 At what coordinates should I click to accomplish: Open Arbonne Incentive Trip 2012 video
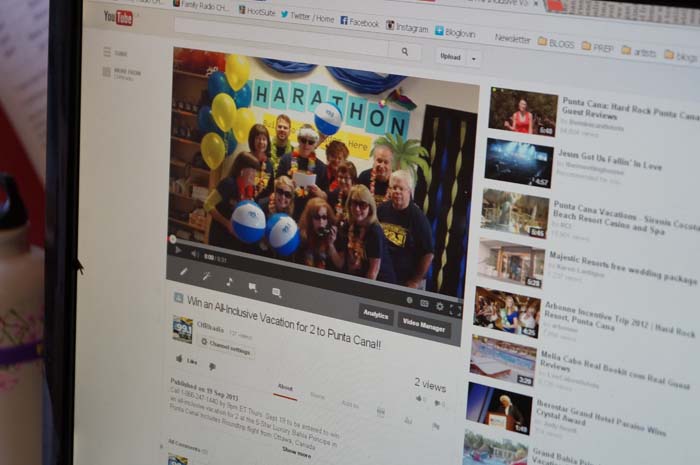click(x=620, y=320)
